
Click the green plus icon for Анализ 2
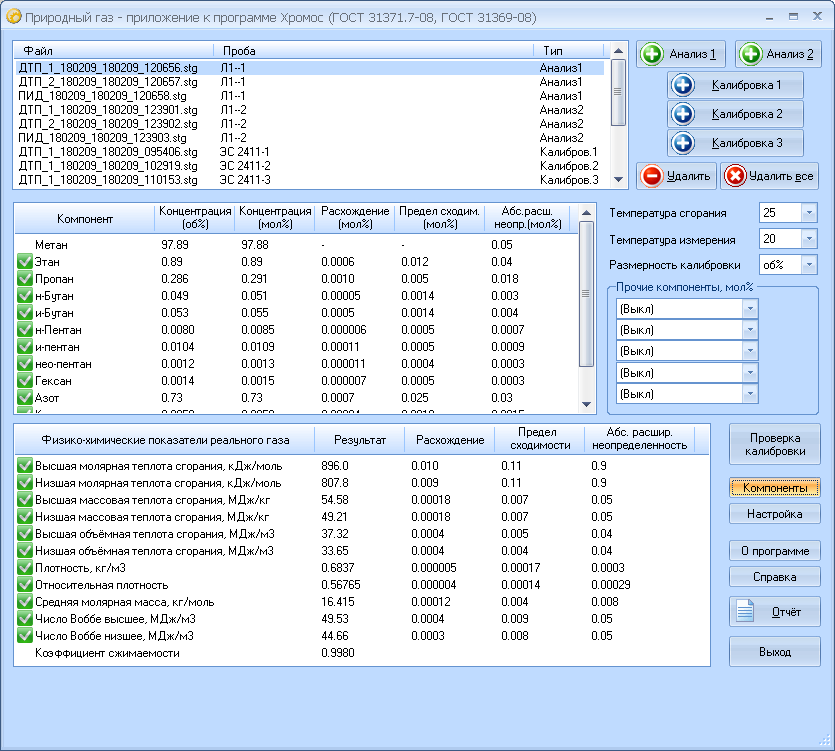(751, 54)
